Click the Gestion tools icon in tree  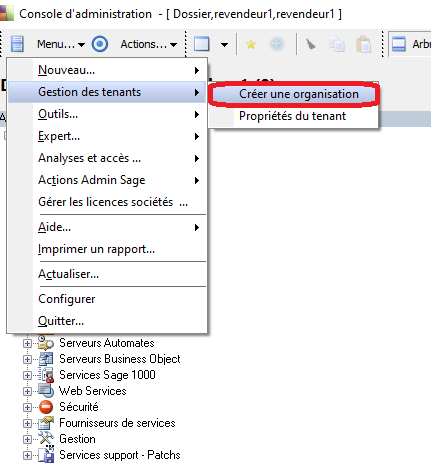click(x=46, y=439)
